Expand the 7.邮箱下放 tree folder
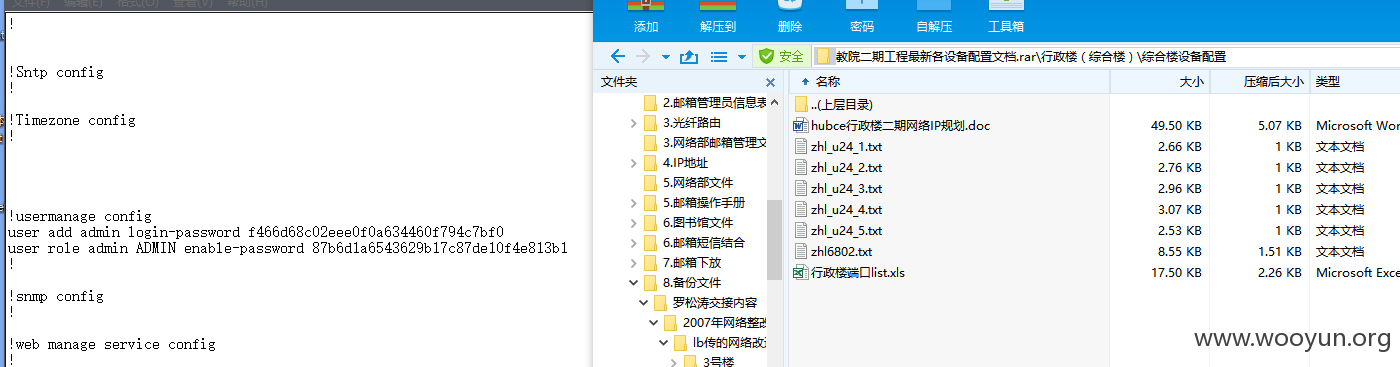 [x=633, y=262]
